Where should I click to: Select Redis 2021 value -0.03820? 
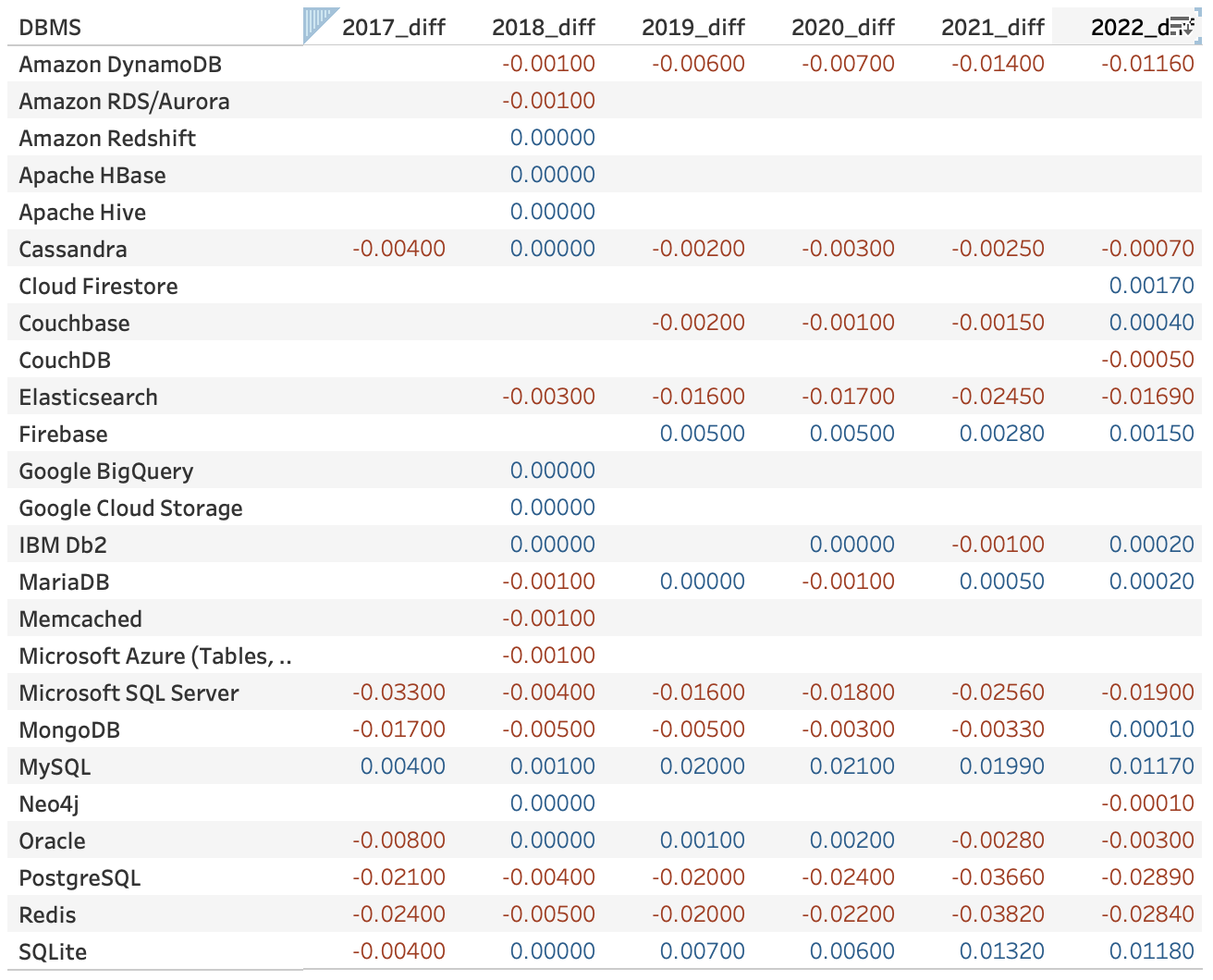click(x=998, y=914)
